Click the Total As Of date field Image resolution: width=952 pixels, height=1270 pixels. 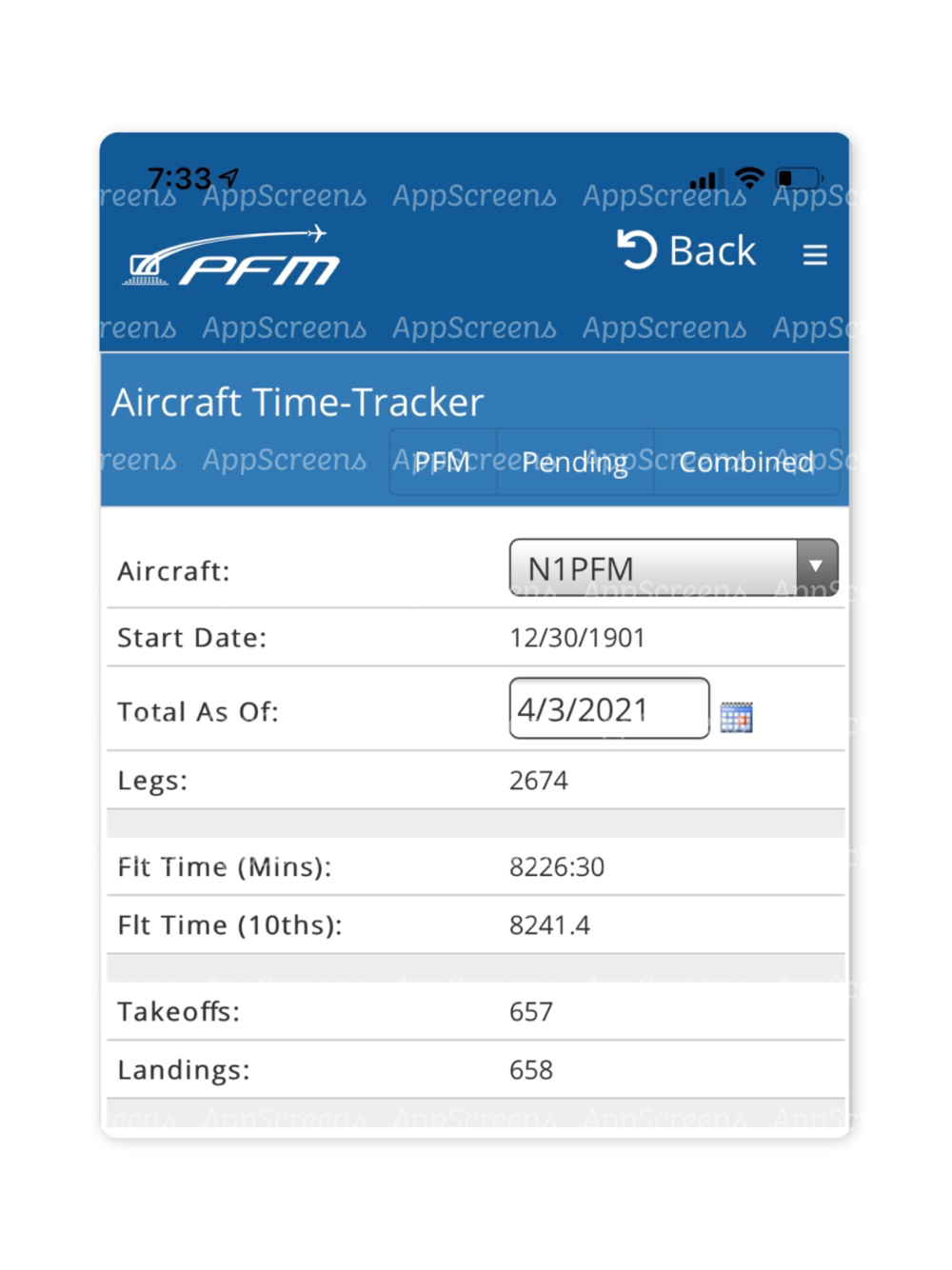609,708
